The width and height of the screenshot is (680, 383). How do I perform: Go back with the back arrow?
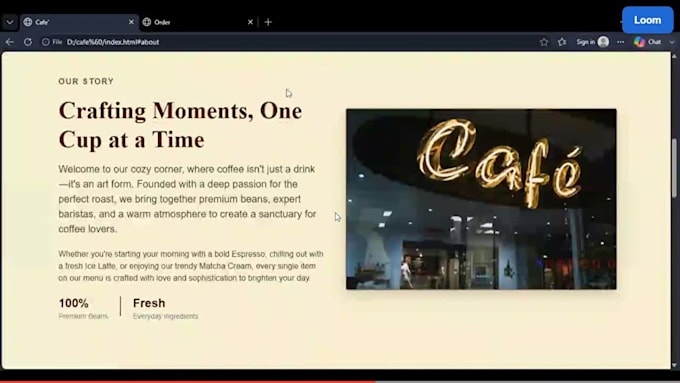point(10,42)
